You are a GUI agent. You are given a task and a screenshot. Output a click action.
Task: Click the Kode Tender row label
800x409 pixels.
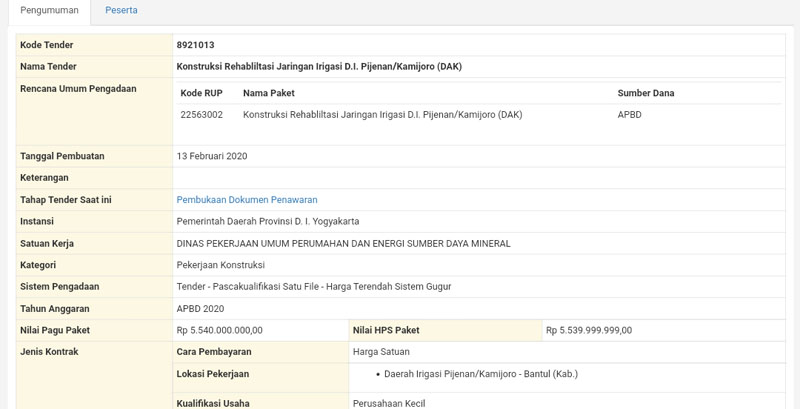[x=46, y=45]
